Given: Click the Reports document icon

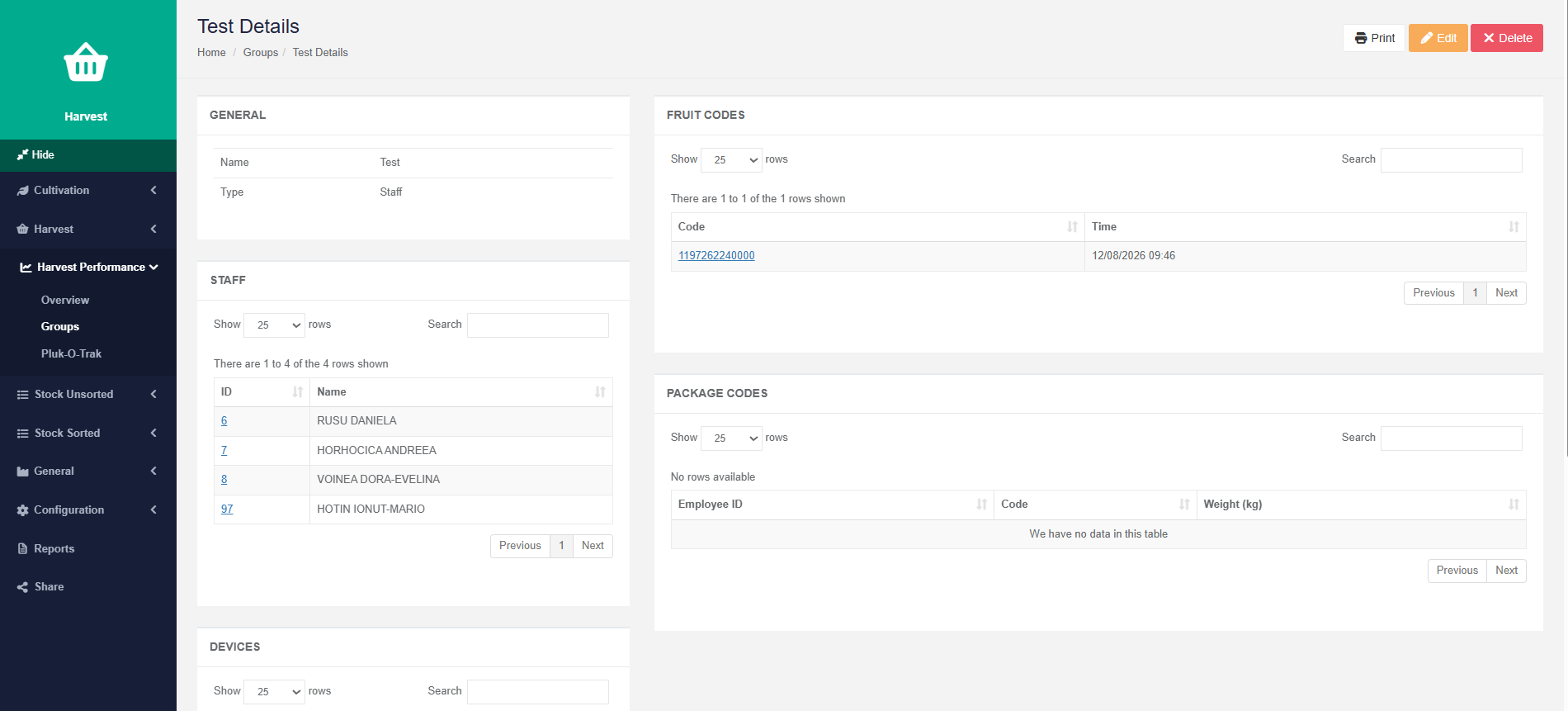Looking at the screenshot, I should pos(22,548).
